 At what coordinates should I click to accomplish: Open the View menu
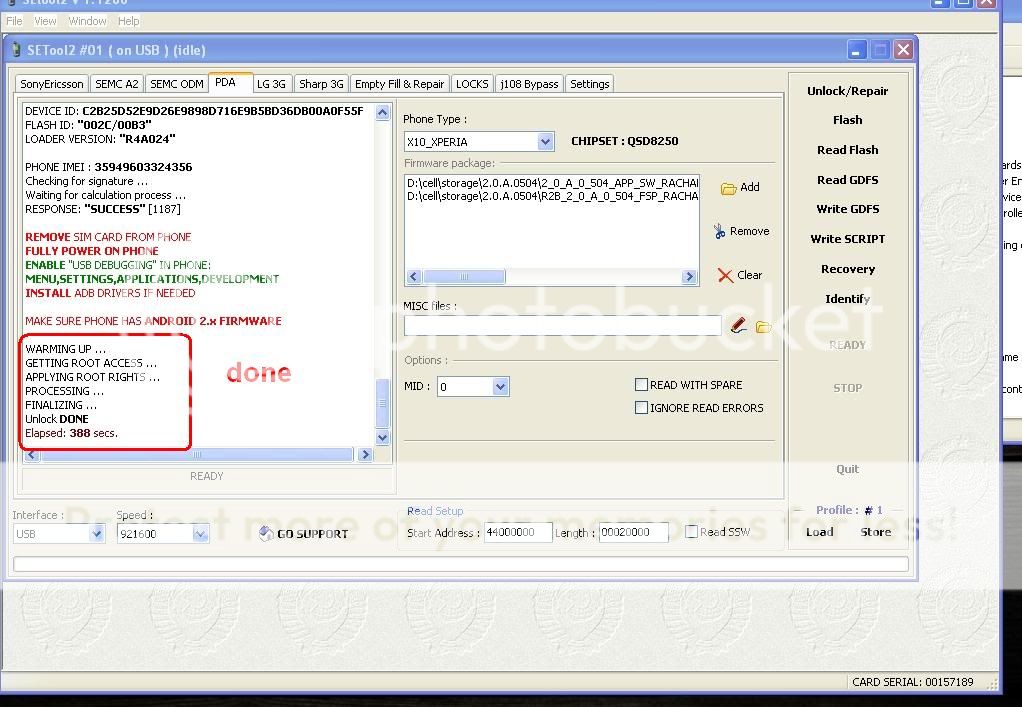pyautogui.click(x=45, y=22)
